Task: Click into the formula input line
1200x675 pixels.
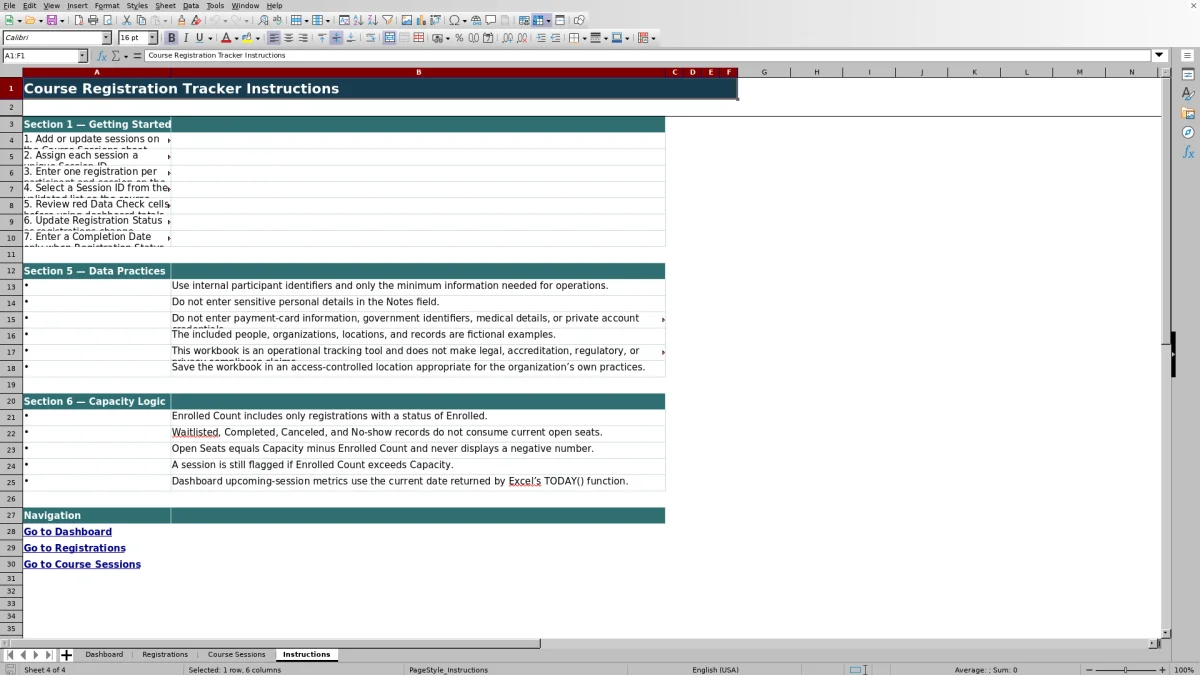Action: 648,56
